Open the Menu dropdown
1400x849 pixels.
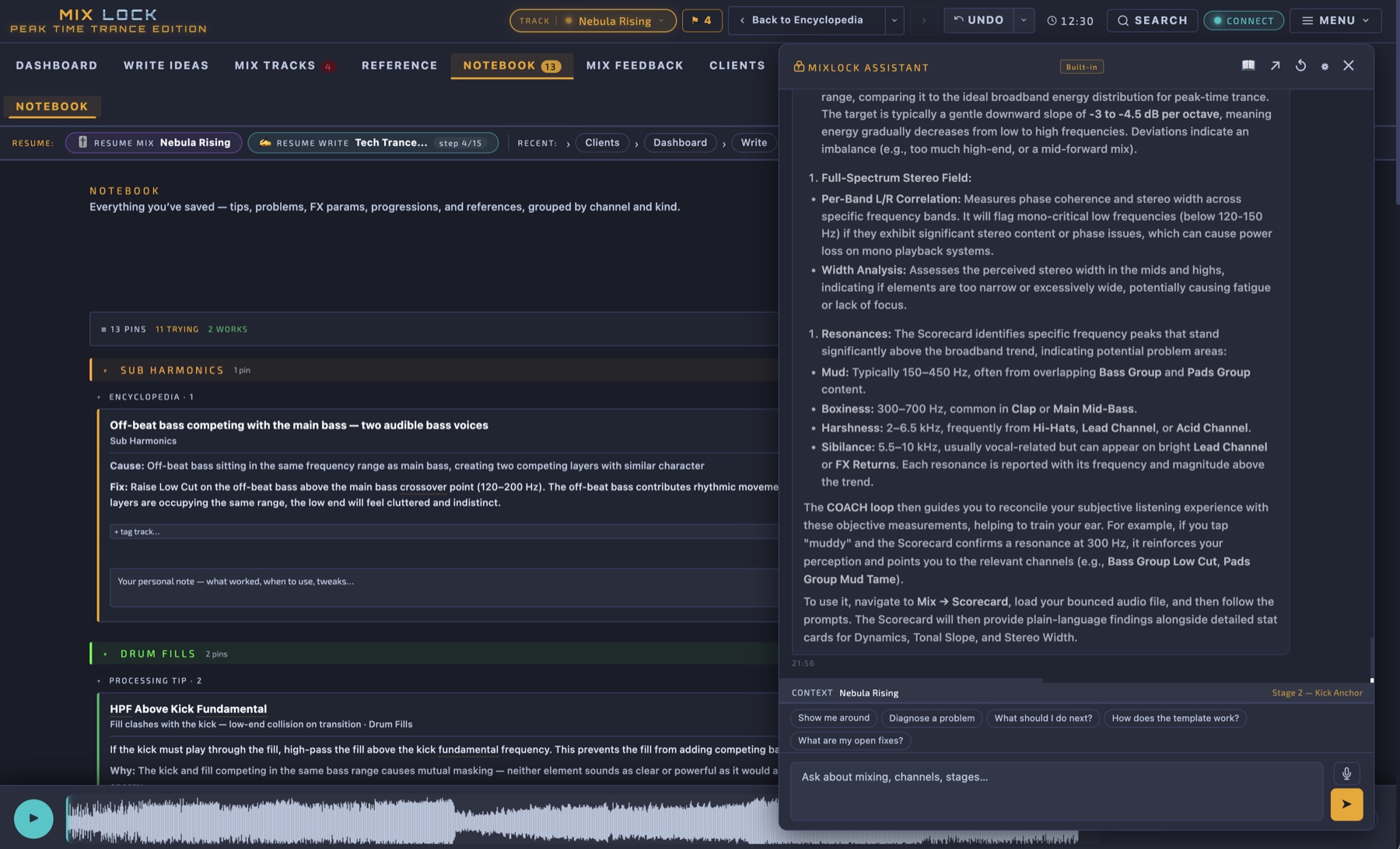(1335, 20)
